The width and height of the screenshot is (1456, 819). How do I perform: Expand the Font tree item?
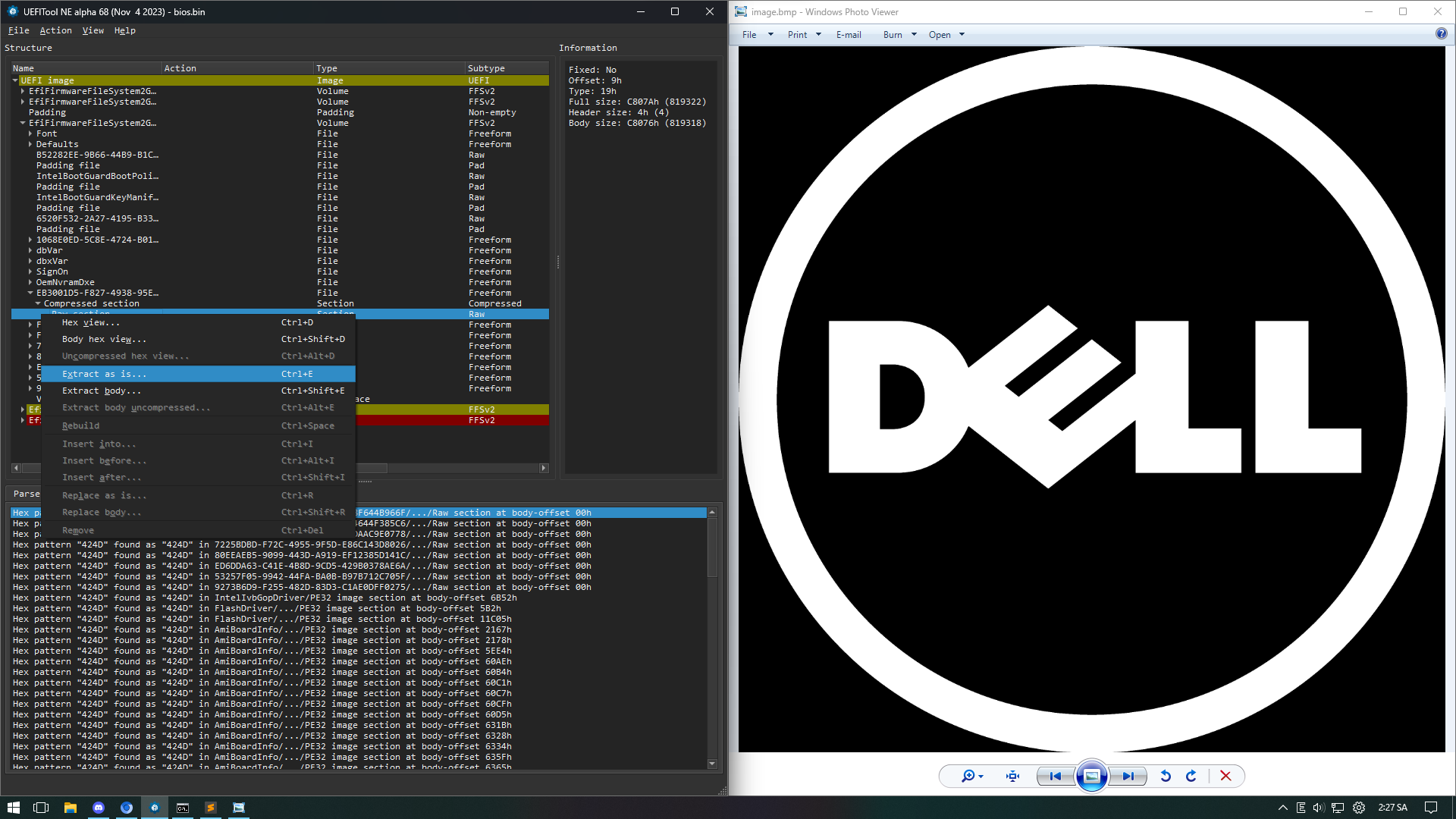point(30,133)
